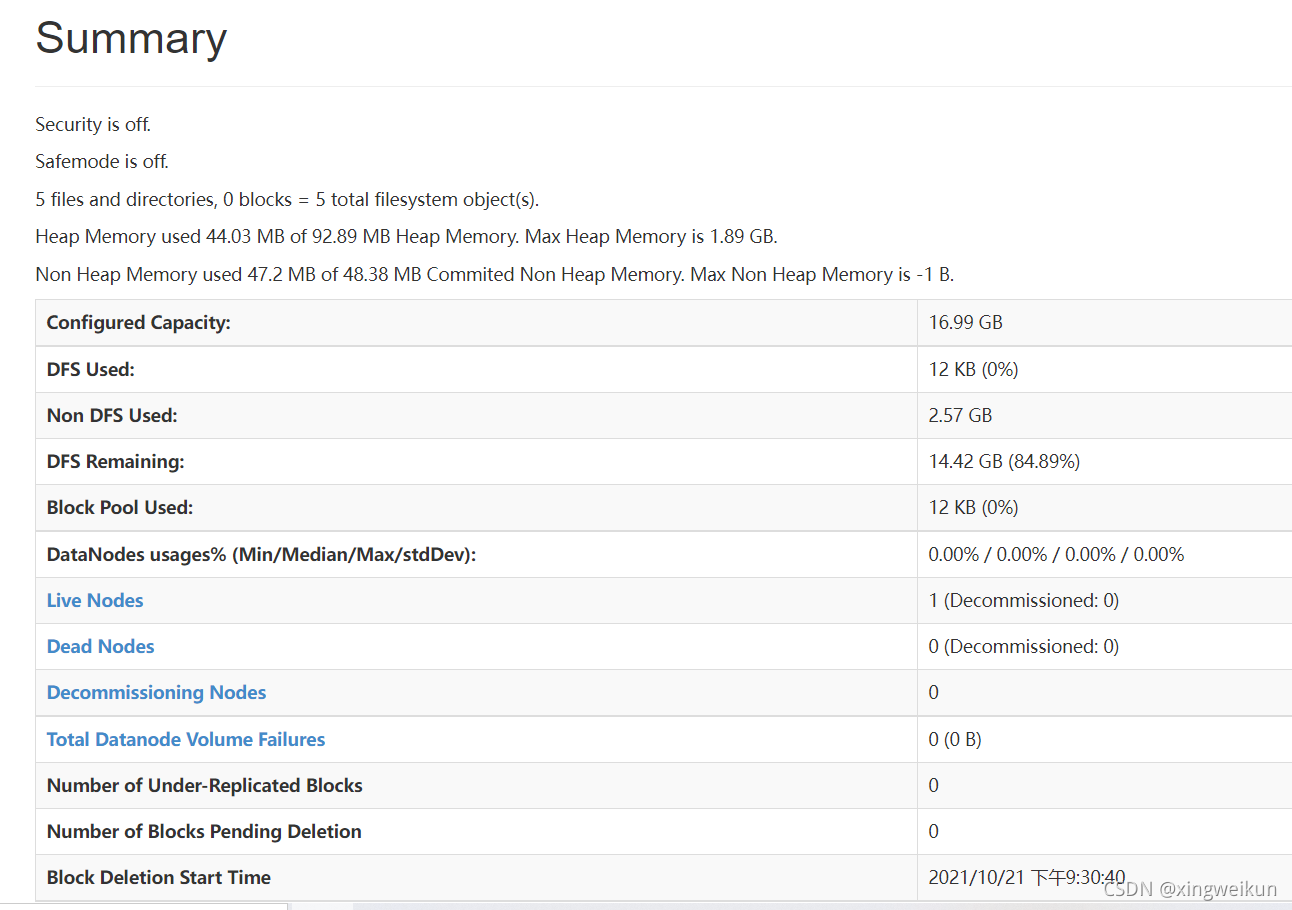
Task: Click the 2021/10/21 start time value
Action: 1027,878
